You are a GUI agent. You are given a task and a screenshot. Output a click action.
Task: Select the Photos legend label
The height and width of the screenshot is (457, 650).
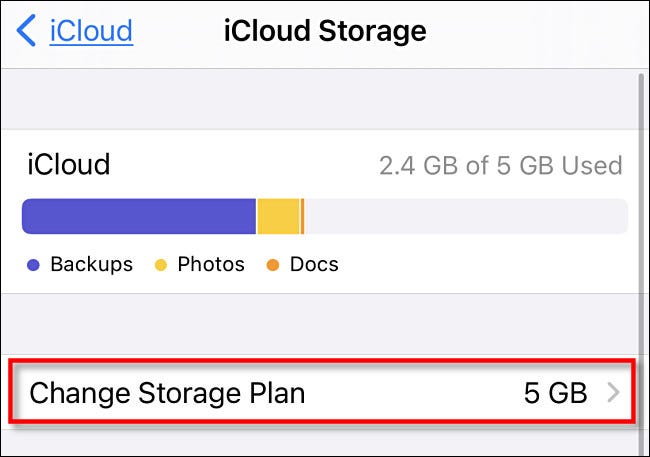coord(211,265)
